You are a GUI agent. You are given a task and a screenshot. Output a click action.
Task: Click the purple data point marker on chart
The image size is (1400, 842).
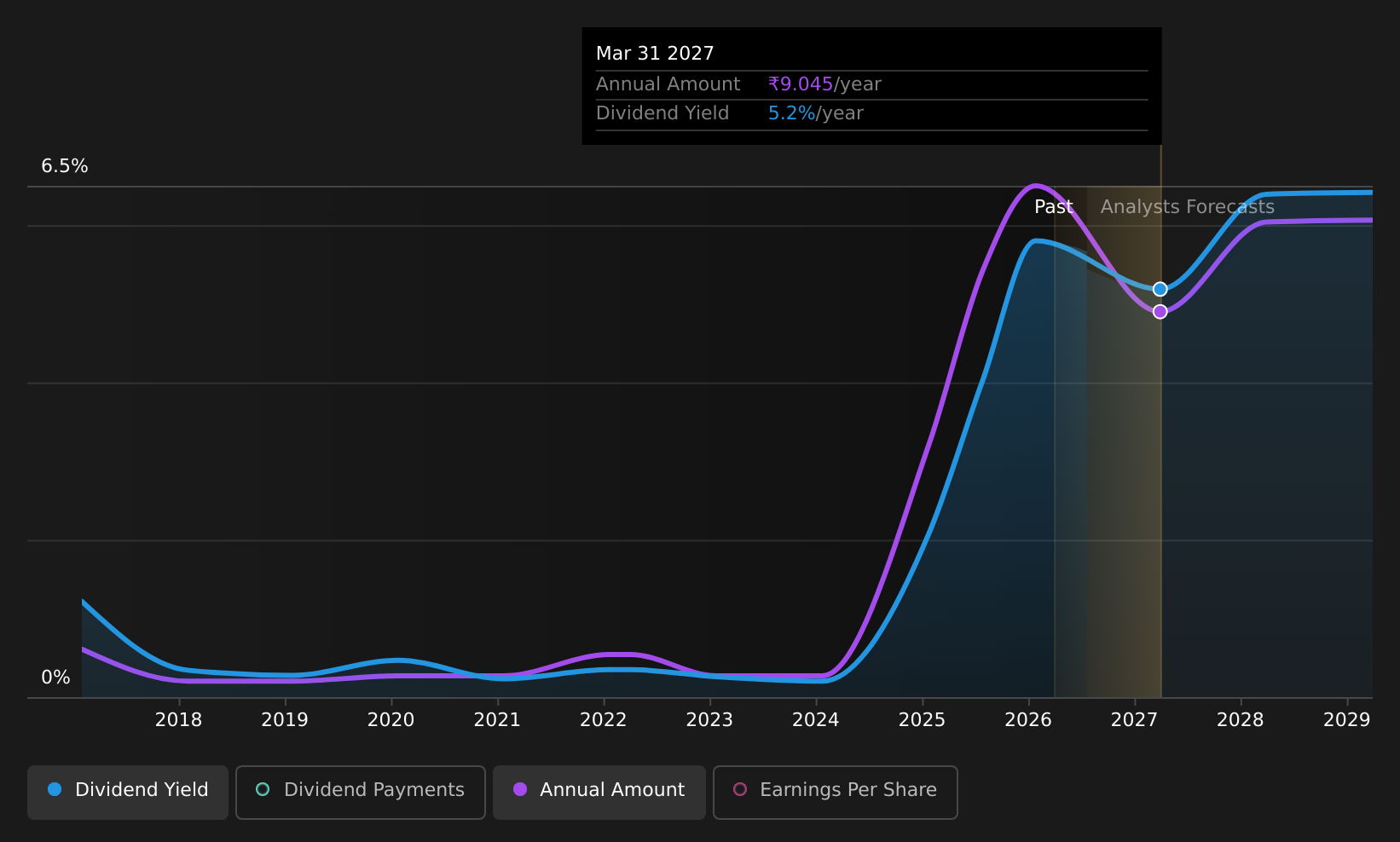[1160, 311]
